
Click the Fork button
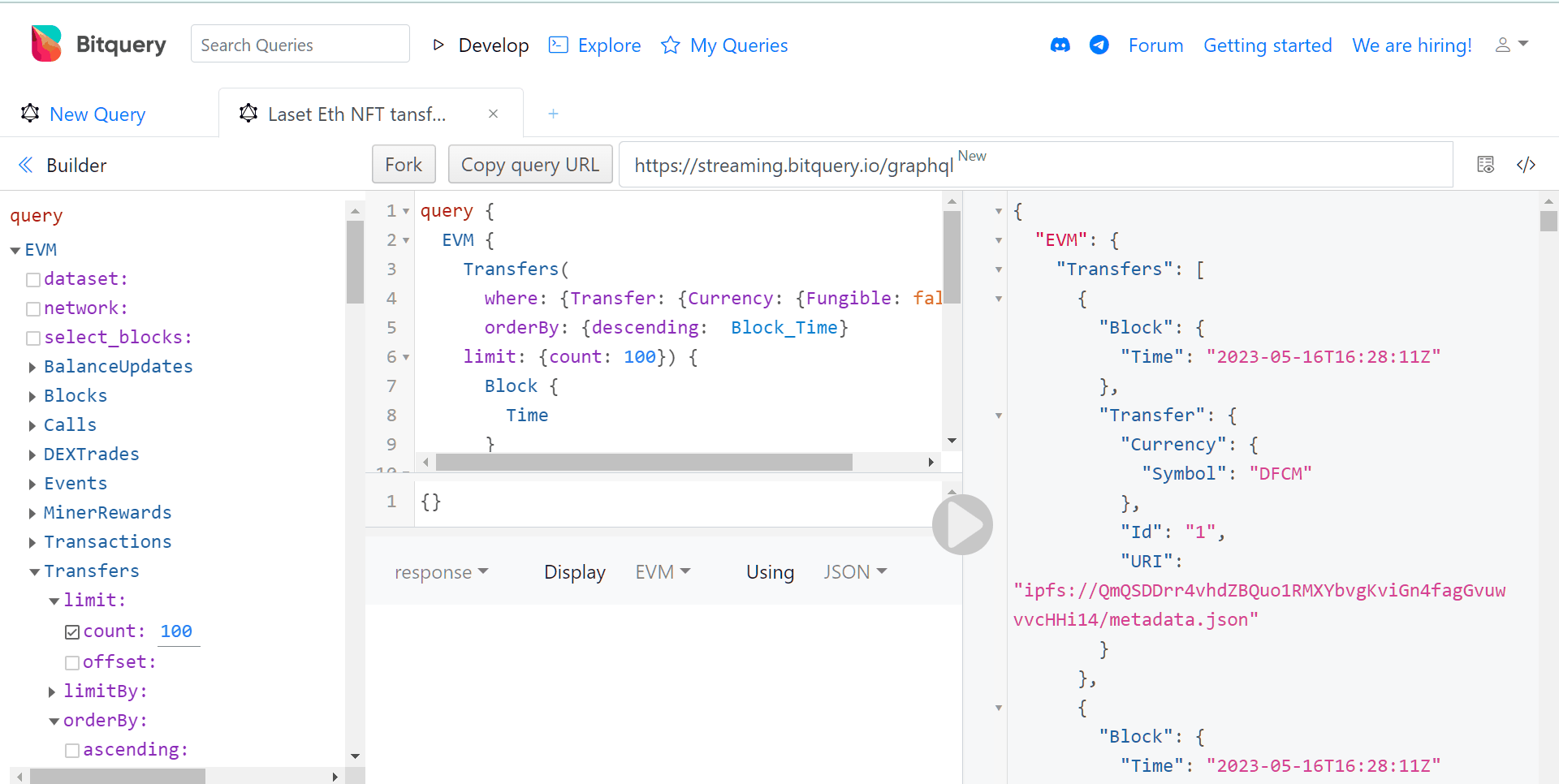click(404, 164)
